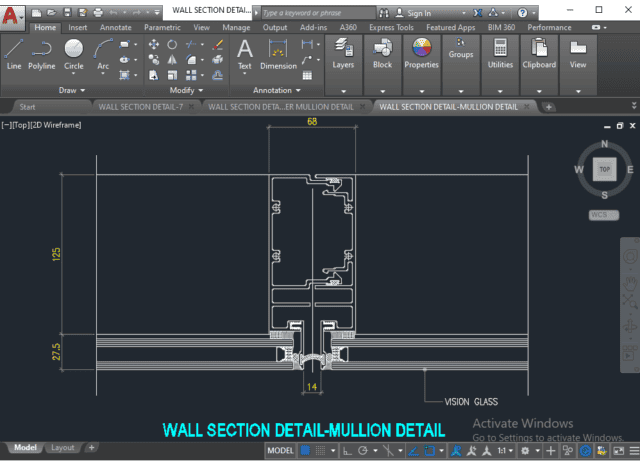Click the Clipboard panel icon

[x=539, y=50]
